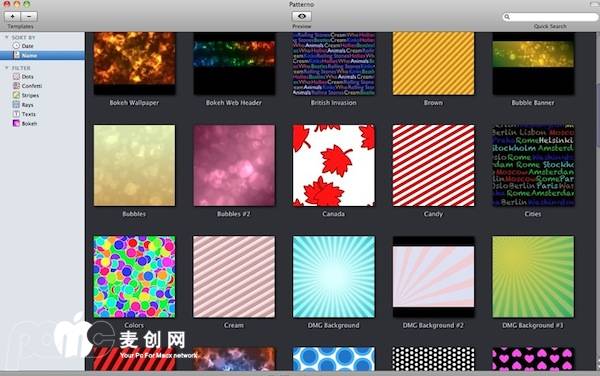Viewport: 600px width, 376px height.
Task: Select the black white dots thumbnail
Action: (x=434, y=359)
